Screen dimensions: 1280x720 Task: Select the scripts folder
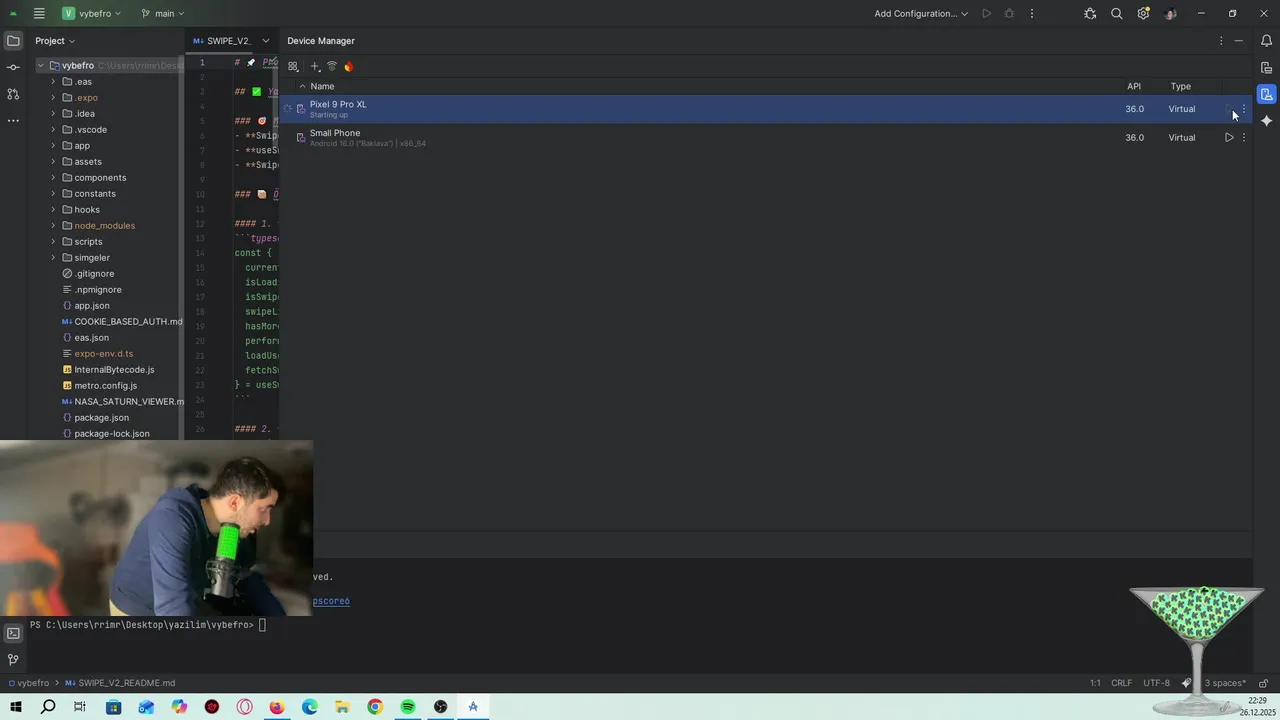tap(88, 242)
